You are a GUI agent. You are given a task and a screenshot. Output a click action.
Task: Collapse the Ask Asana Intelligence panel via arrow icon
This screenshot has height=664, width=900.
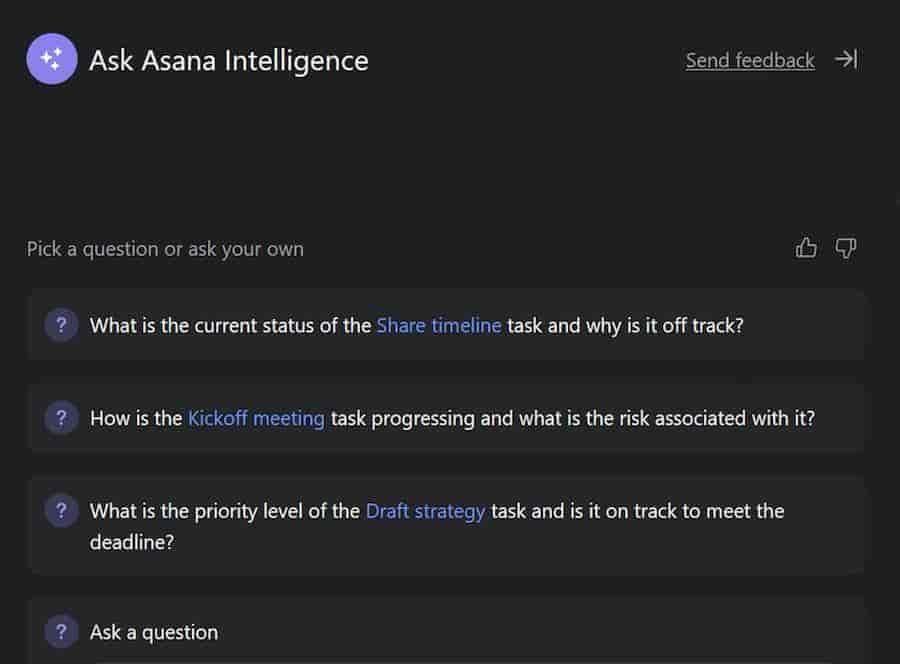[x=847, y=59]
